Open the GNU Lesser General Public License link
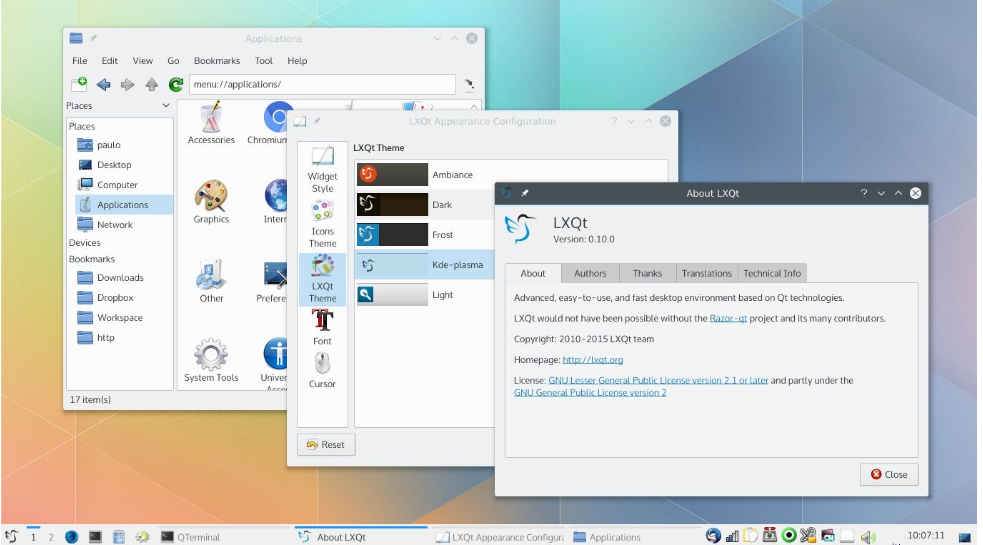The height and width of the screenshot is (545, 983). (658, 381)
